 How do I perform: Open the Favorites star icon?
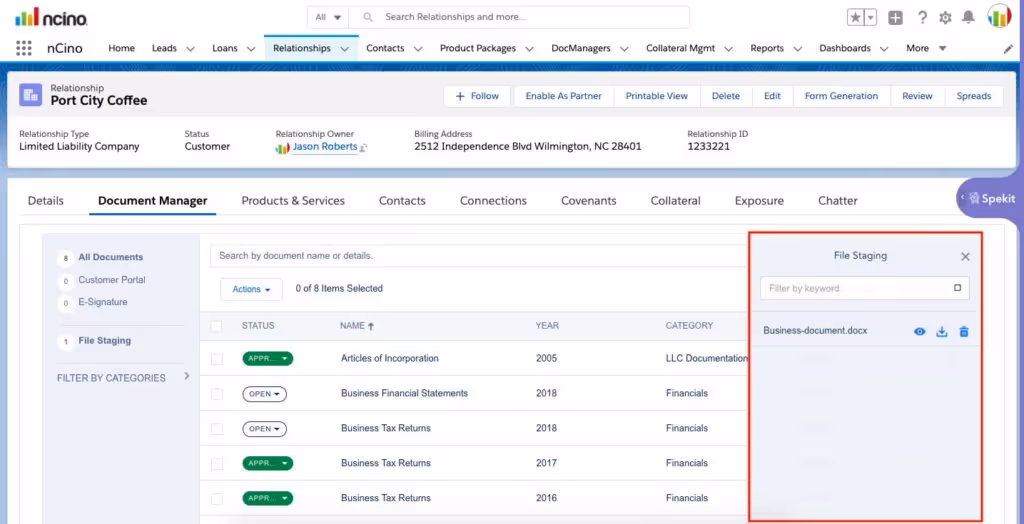click(855, 18)
